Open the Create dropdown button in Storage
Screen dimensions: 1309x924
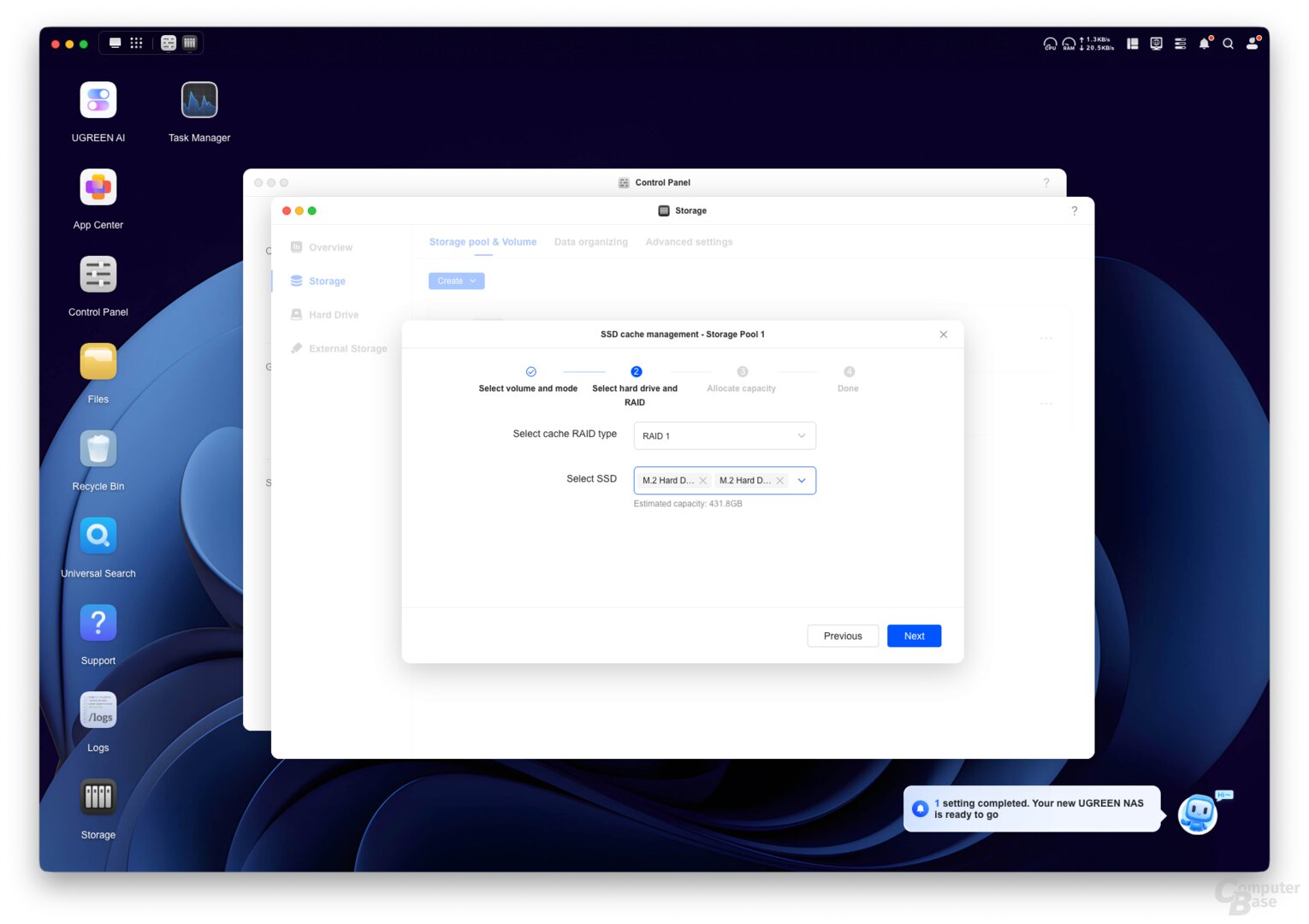(x=457, y=281)
